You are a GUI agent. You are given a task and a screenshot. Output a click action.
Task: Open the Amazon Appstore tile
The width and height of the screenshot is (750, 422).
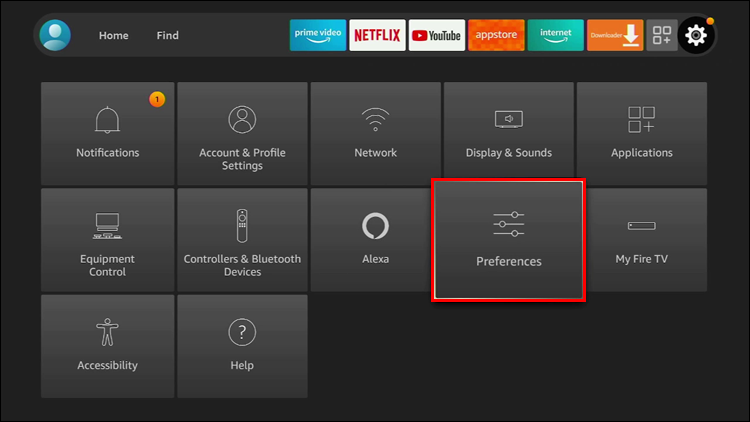(496, 35)
